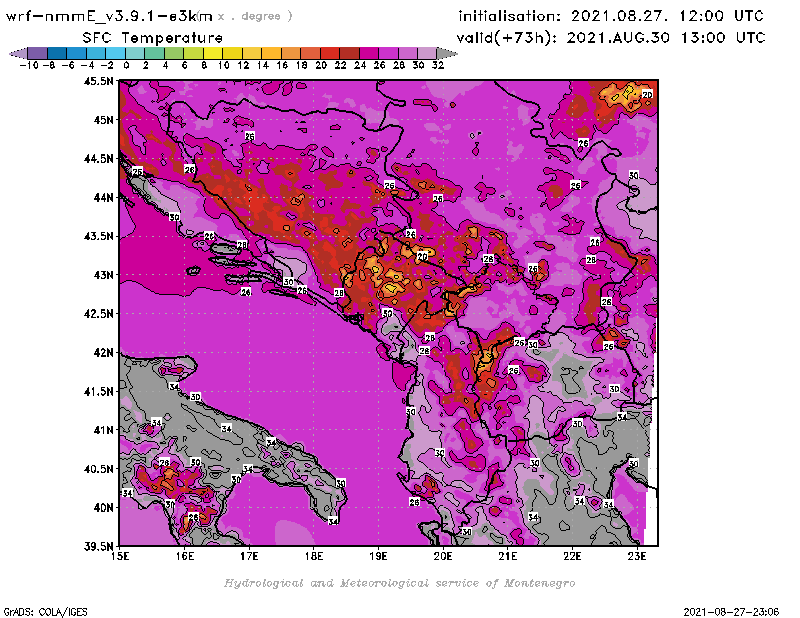800x618 pixels.
Task: Click the colorbar tick label 0
Action: tap(126, 66)
